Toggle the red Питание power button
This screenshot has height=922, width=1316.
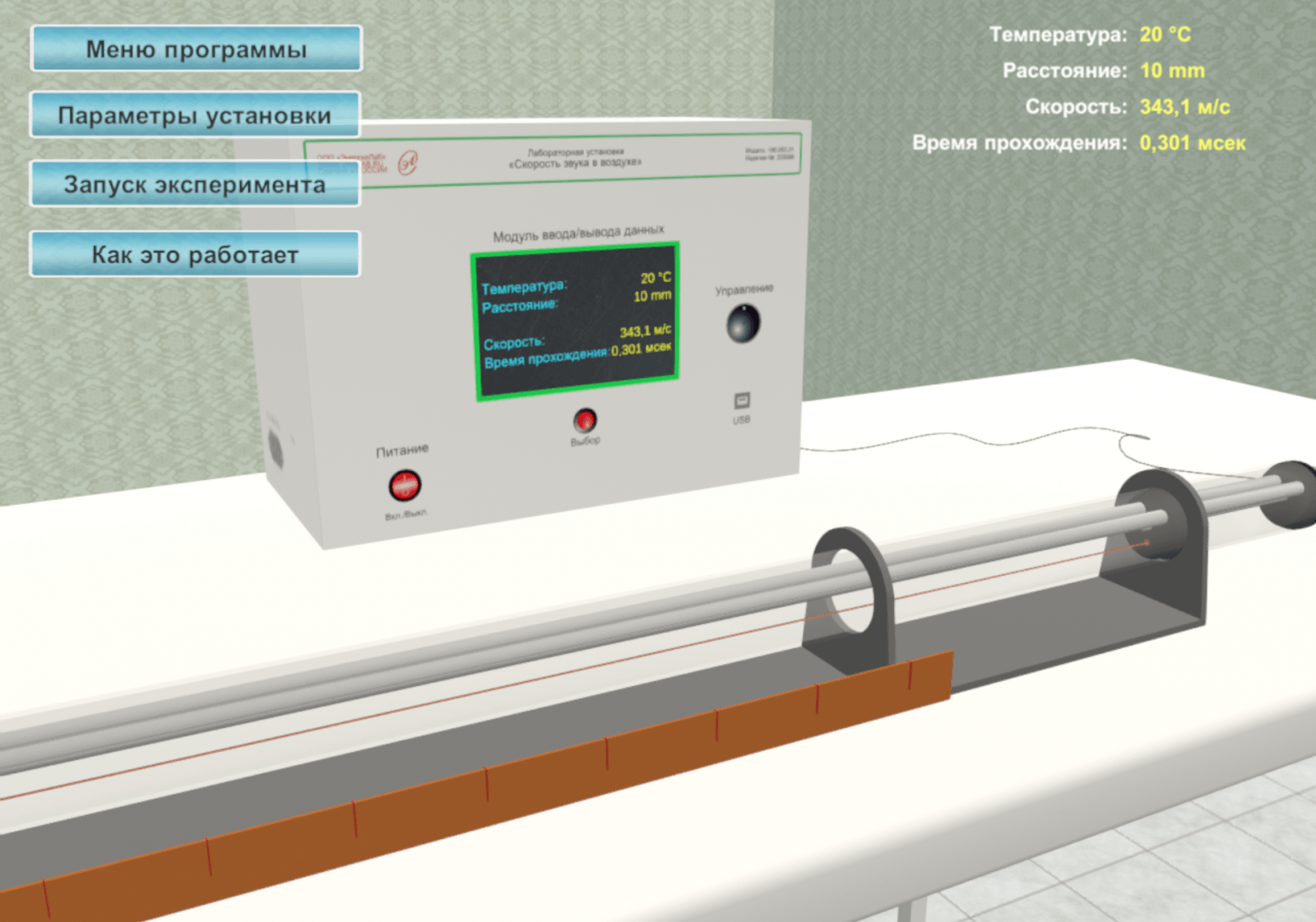pyautogui.click(x=404, y=485)
